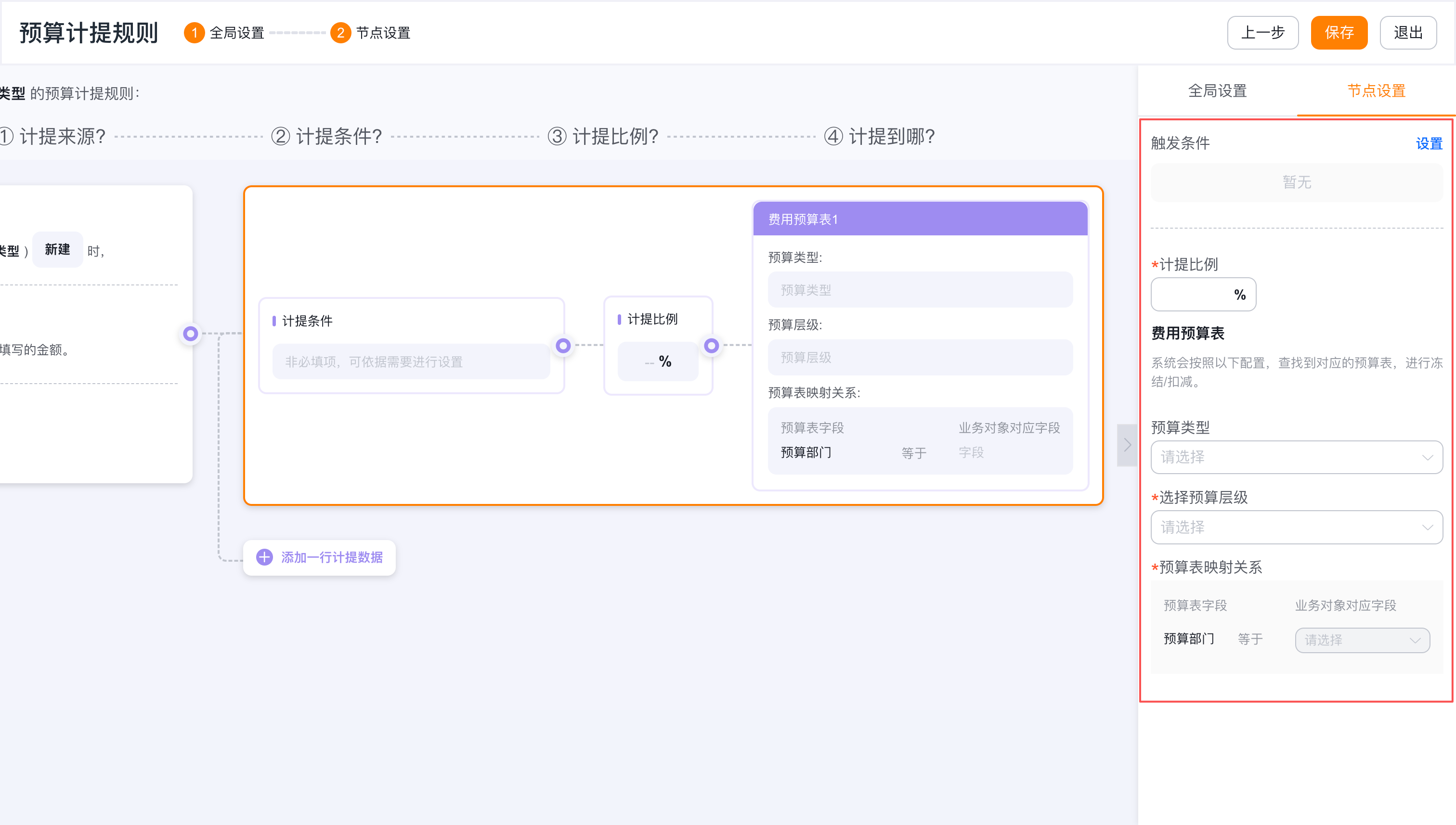Click the connector dot right of 计提条件 card
Screen dimensions: 1456x825
563,345
